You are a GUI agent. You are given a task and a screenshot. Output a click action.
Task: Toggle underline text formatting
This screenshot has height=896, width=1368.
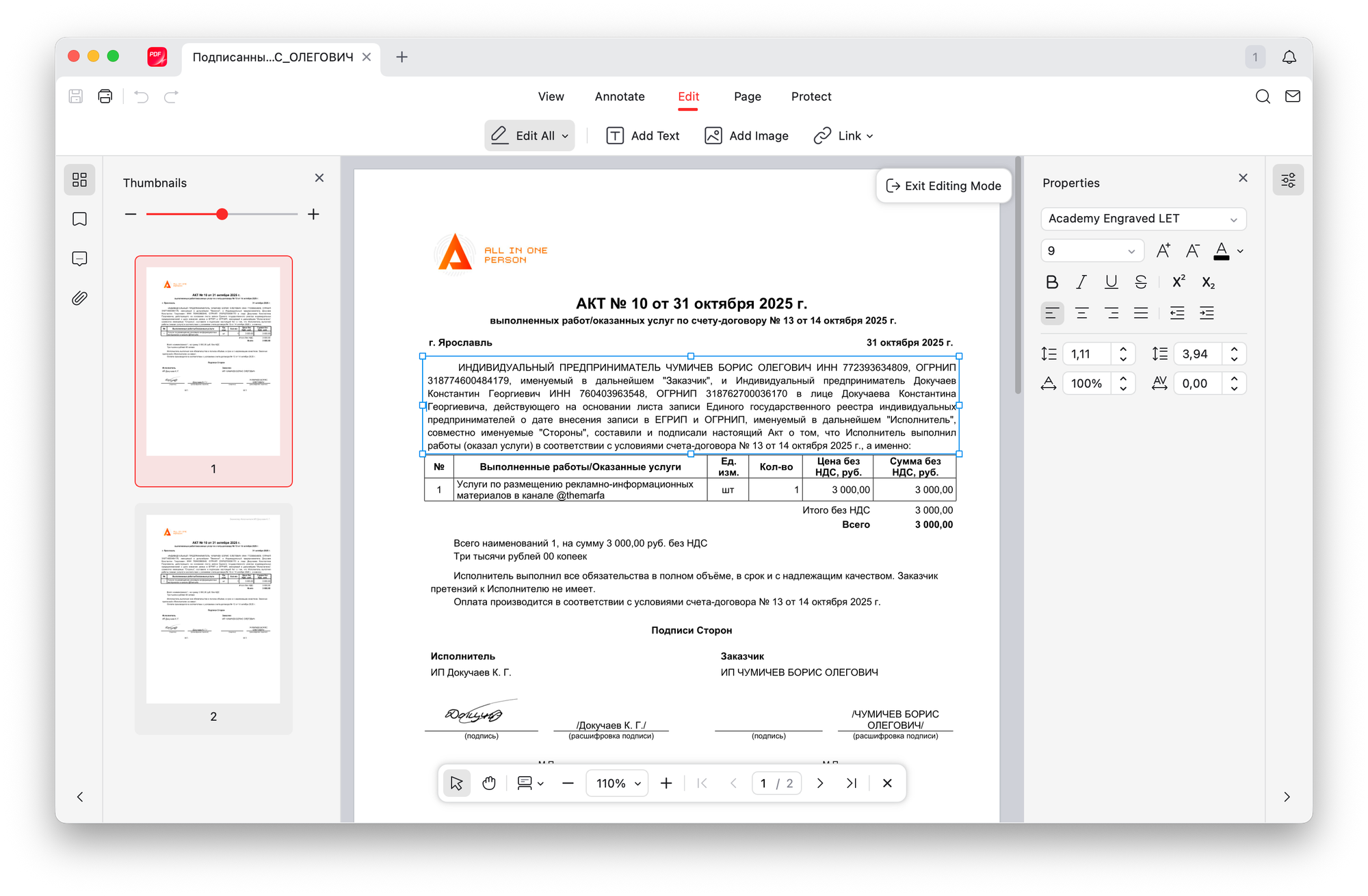pyautogui.click(x=1111, y=282)
